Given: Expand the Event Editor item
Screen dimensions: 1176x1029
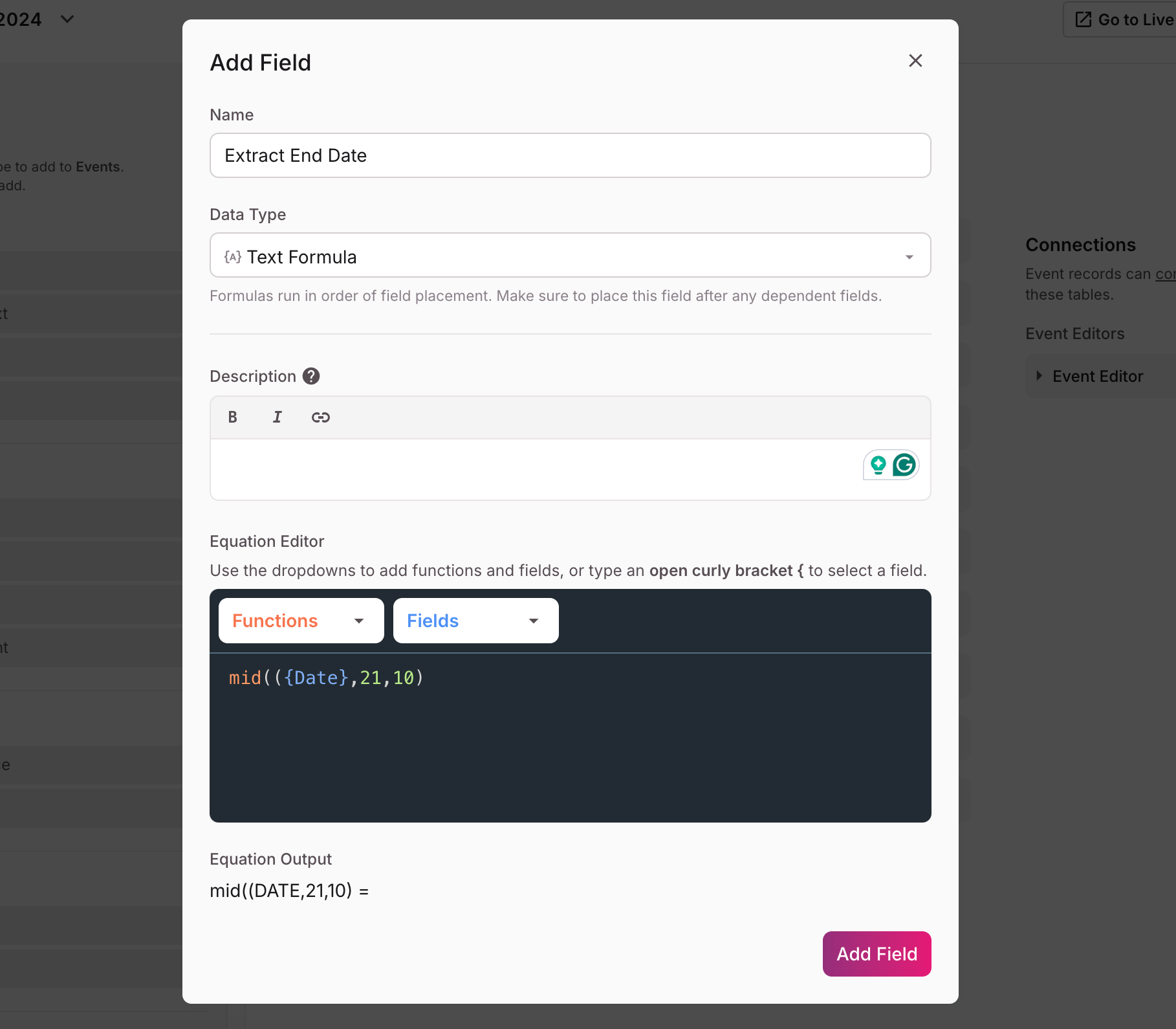Looking at the screenshot, I should [1039, 376].
